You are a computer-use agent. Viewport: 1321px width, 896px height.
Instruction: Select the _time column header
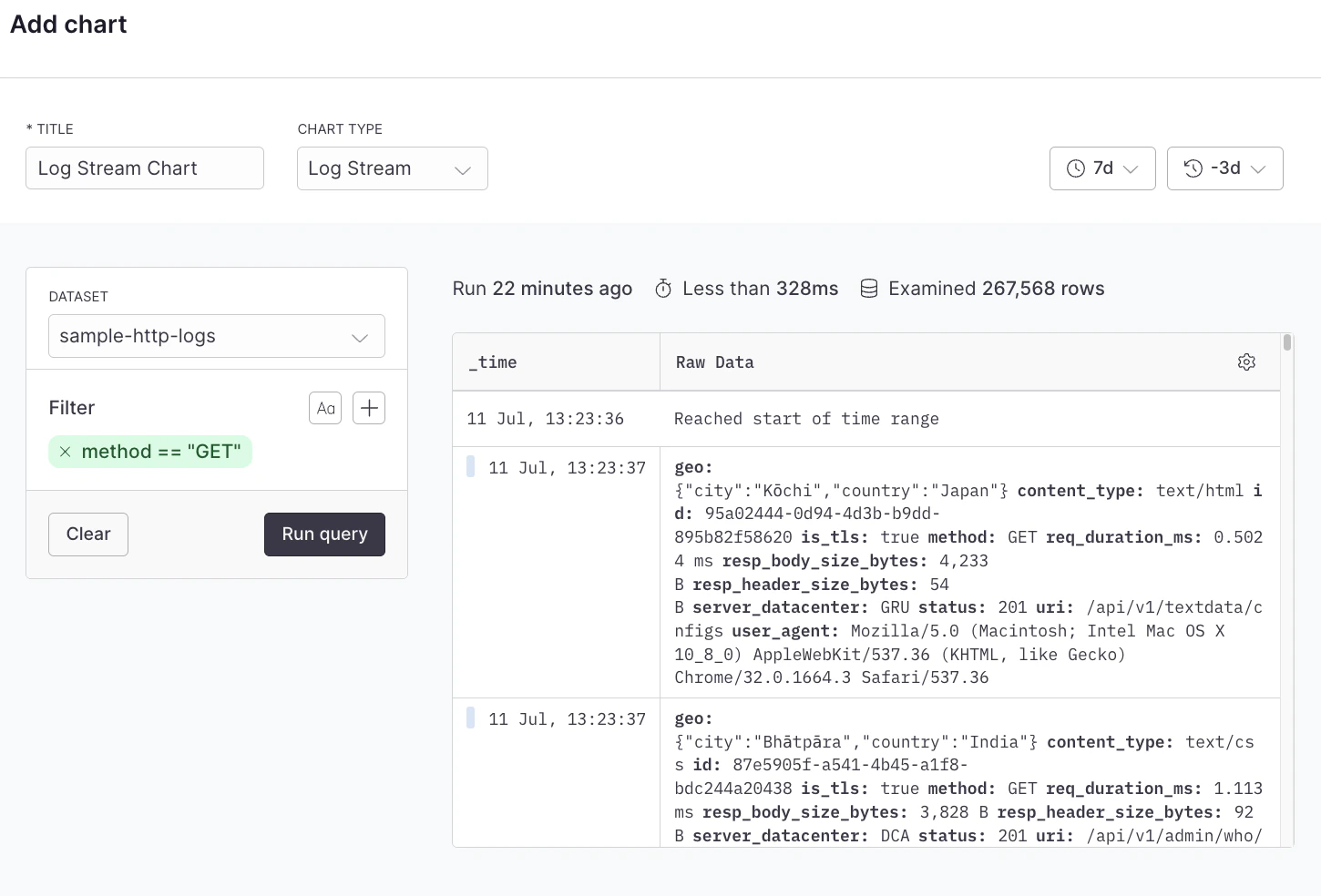tap(492, 361)
